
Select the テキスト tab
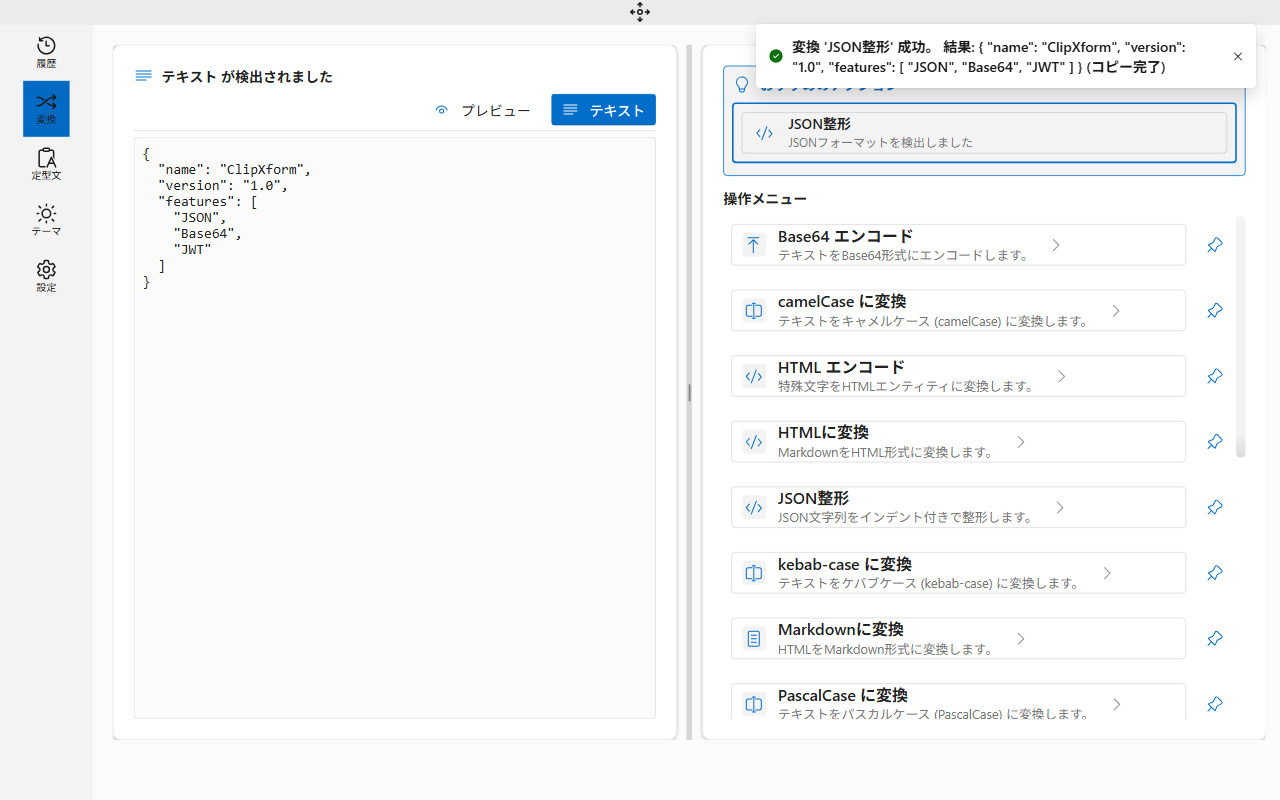[603, 109]
